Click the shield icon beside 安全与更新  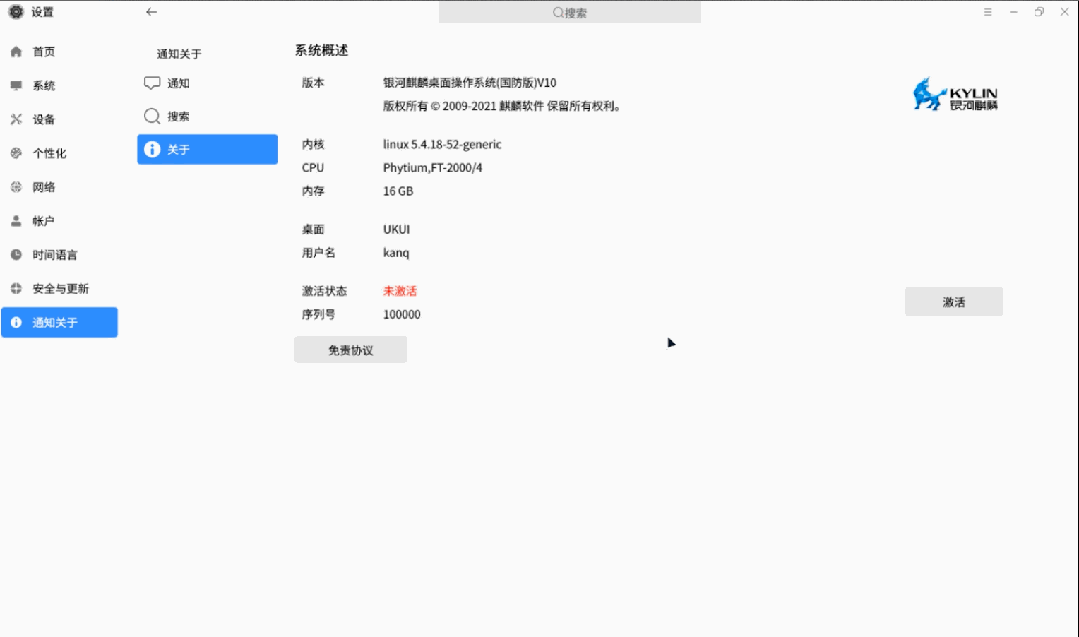pos(17,288)
